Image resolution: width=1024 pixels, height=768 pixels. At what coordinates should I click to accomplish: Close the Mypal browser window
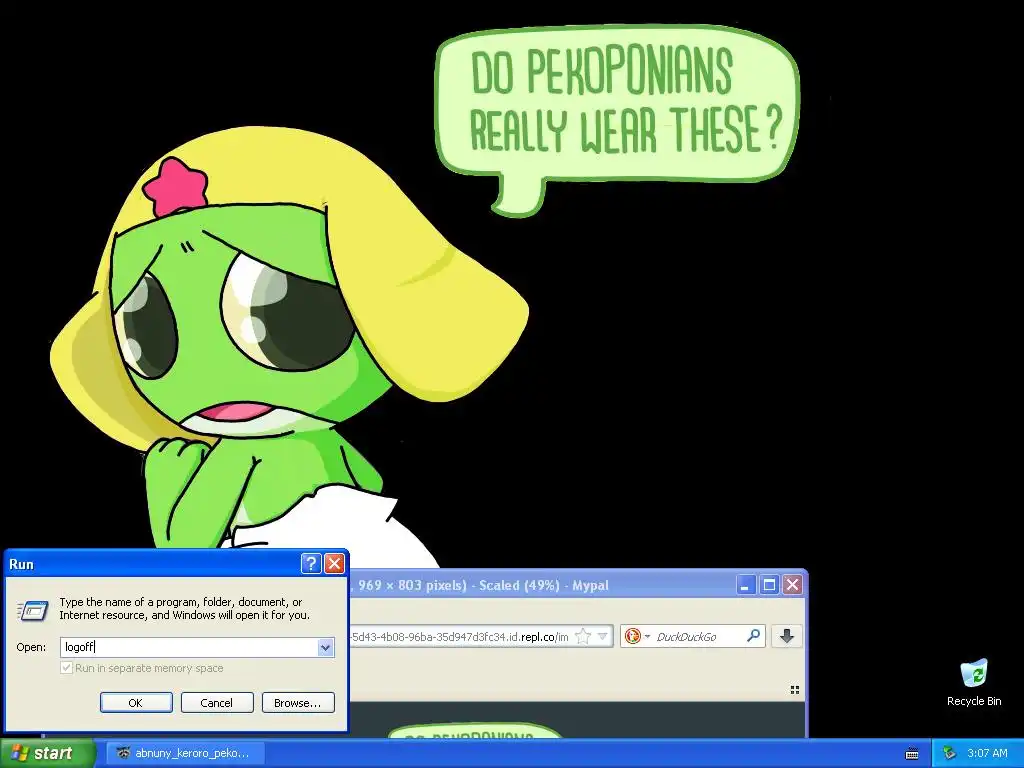[x=792, y=584]
